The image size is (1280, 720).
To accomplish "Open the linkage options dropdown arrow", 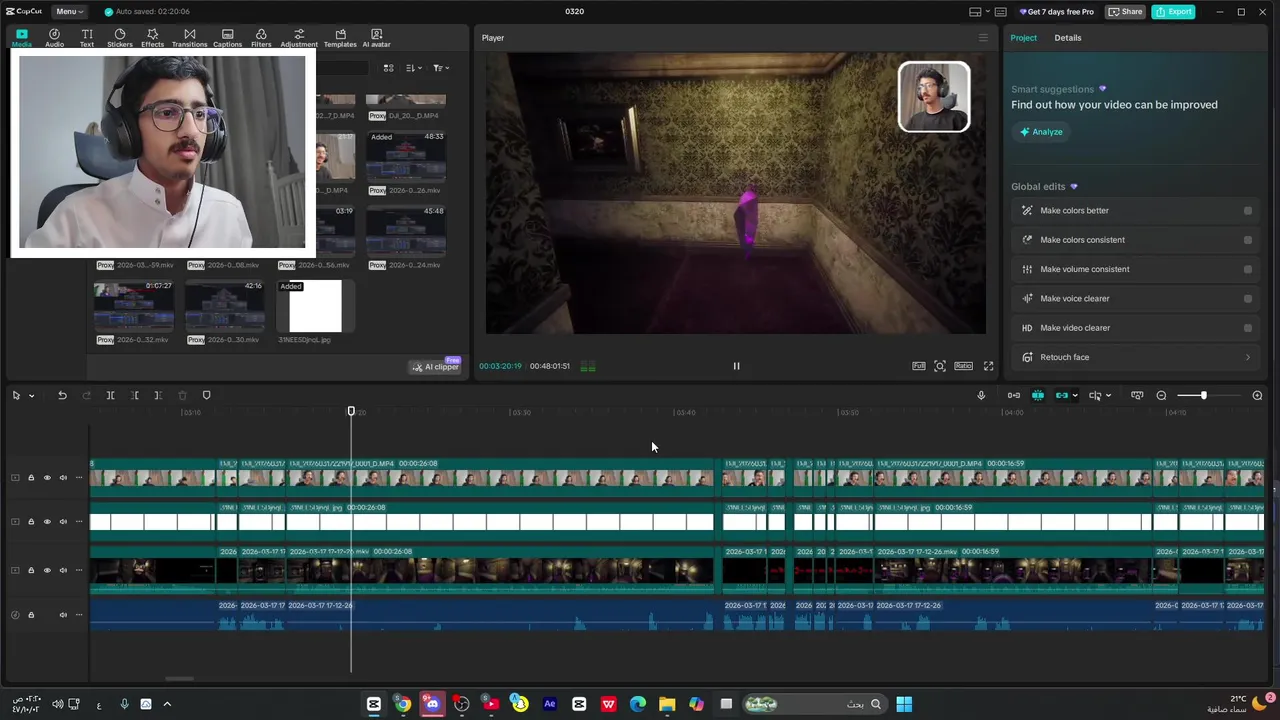I will (1075, 395).
